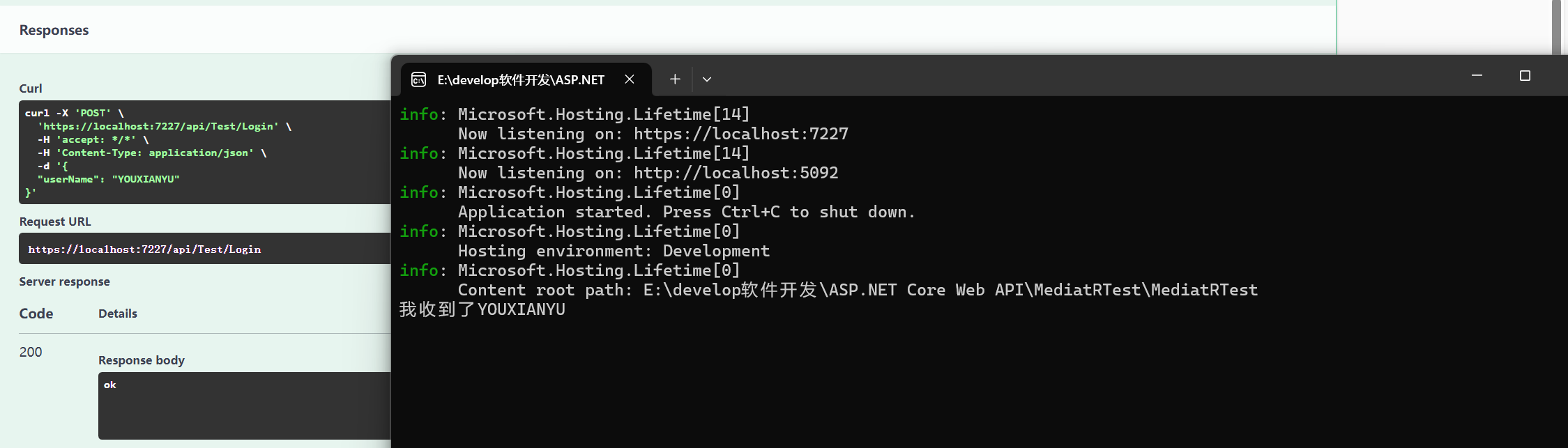The height and width of the screenshot is (448, 1568).
Task: Expand the terminal profile dropdown chevron
Action: pyautogui.click(x=707, y=79)
